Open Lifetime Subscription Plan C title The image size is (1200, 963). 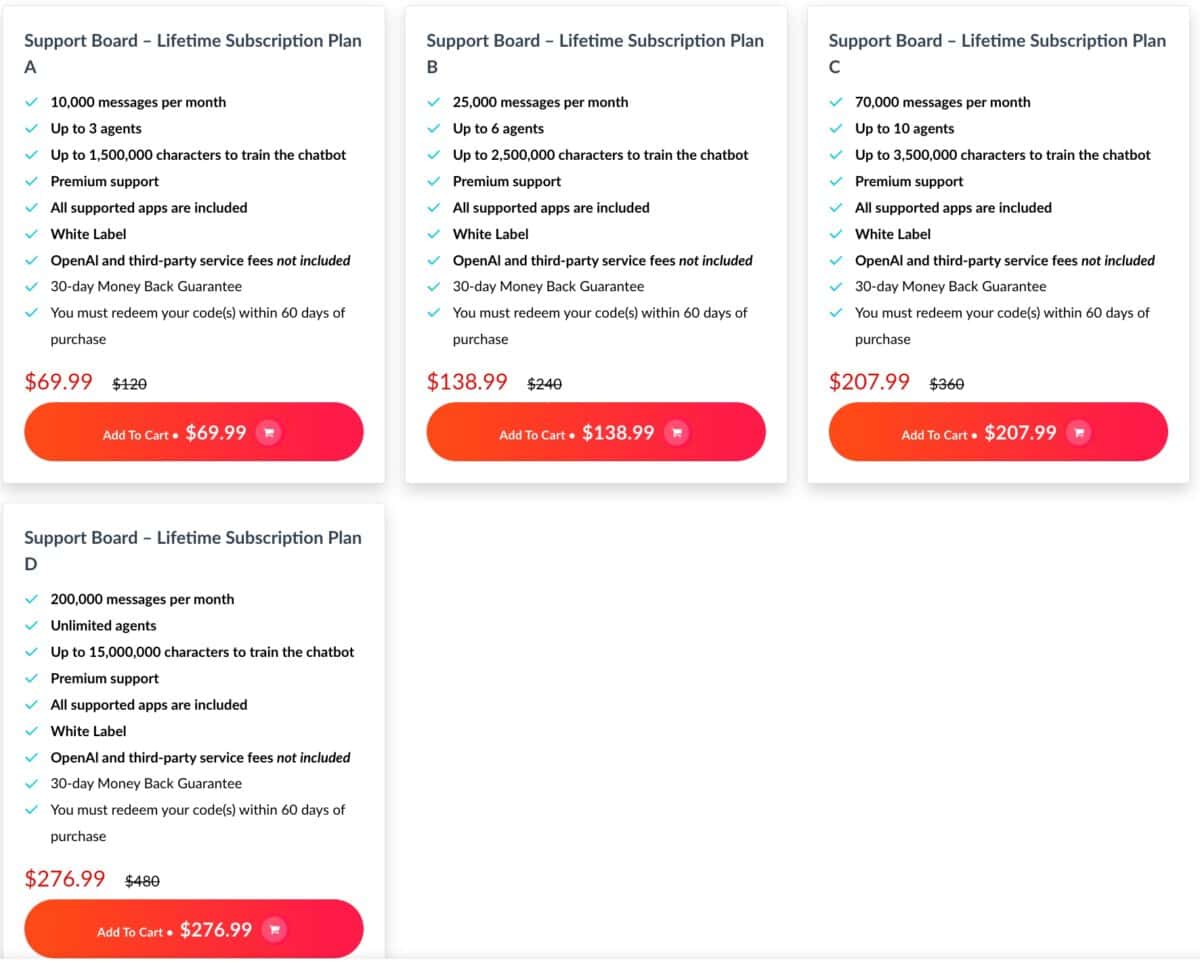pyautogui.click(x=997, y=41)
